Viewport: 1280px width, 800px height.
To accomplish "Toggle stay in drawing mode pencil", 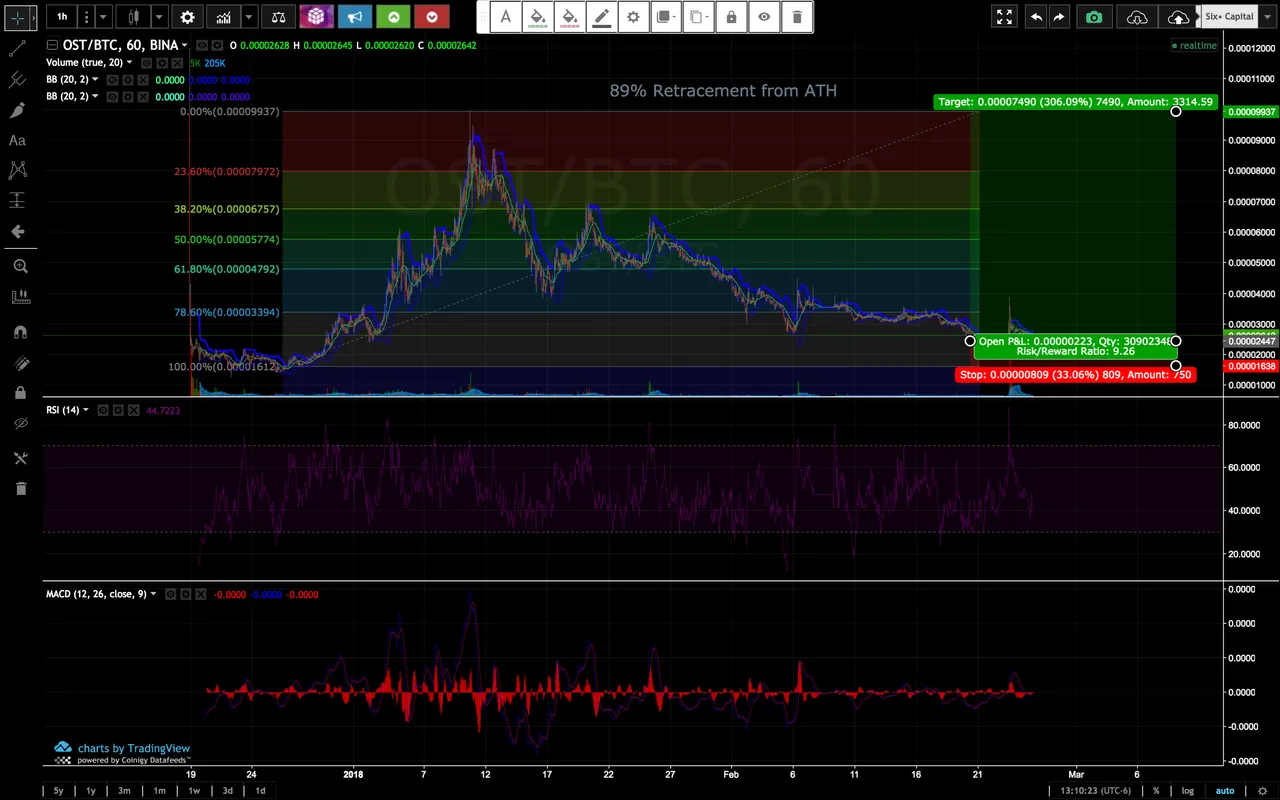I will click(20, 363).
